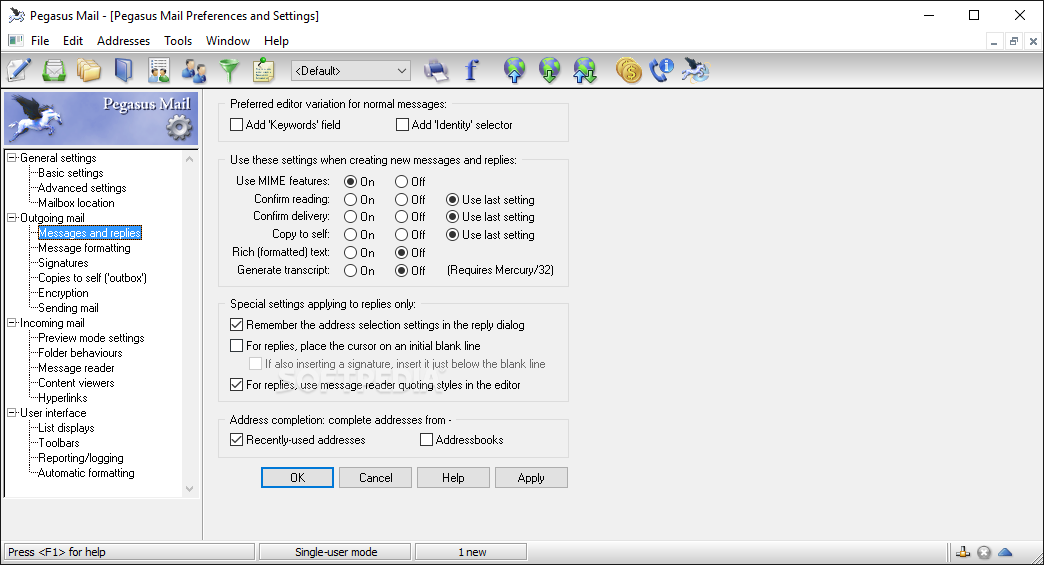Click the blue font 'f' icon
1044x565 pixels.
point(471,70)
